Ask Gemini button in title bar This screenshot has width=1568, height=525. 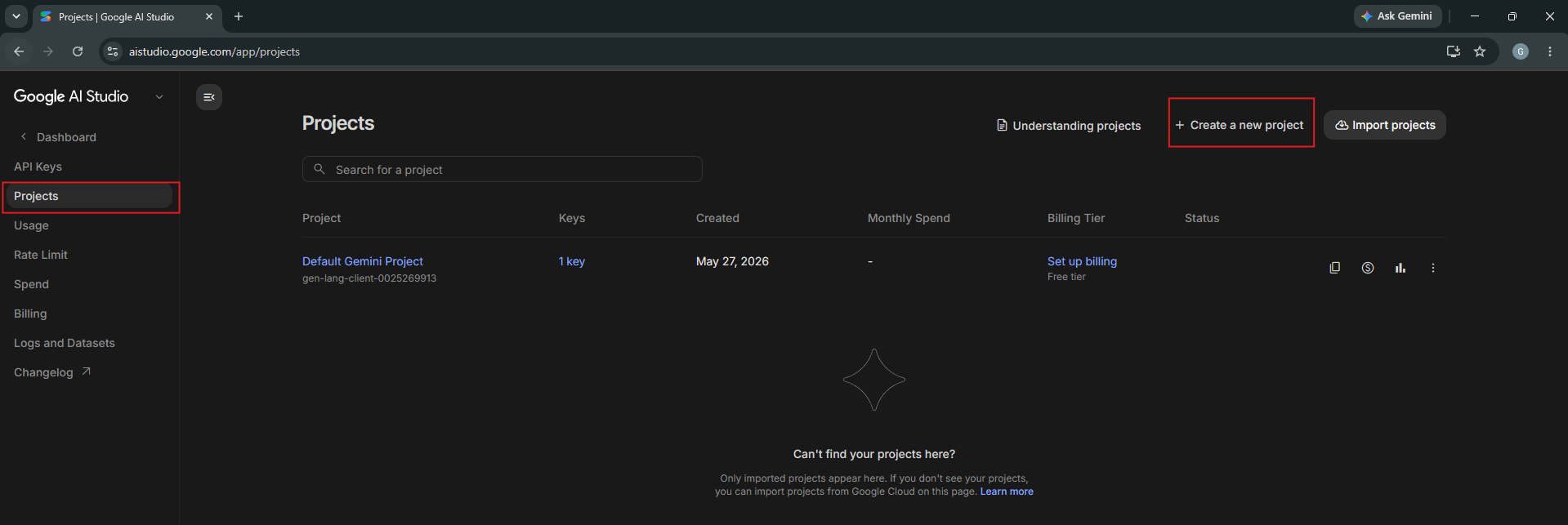(1397, 16)
